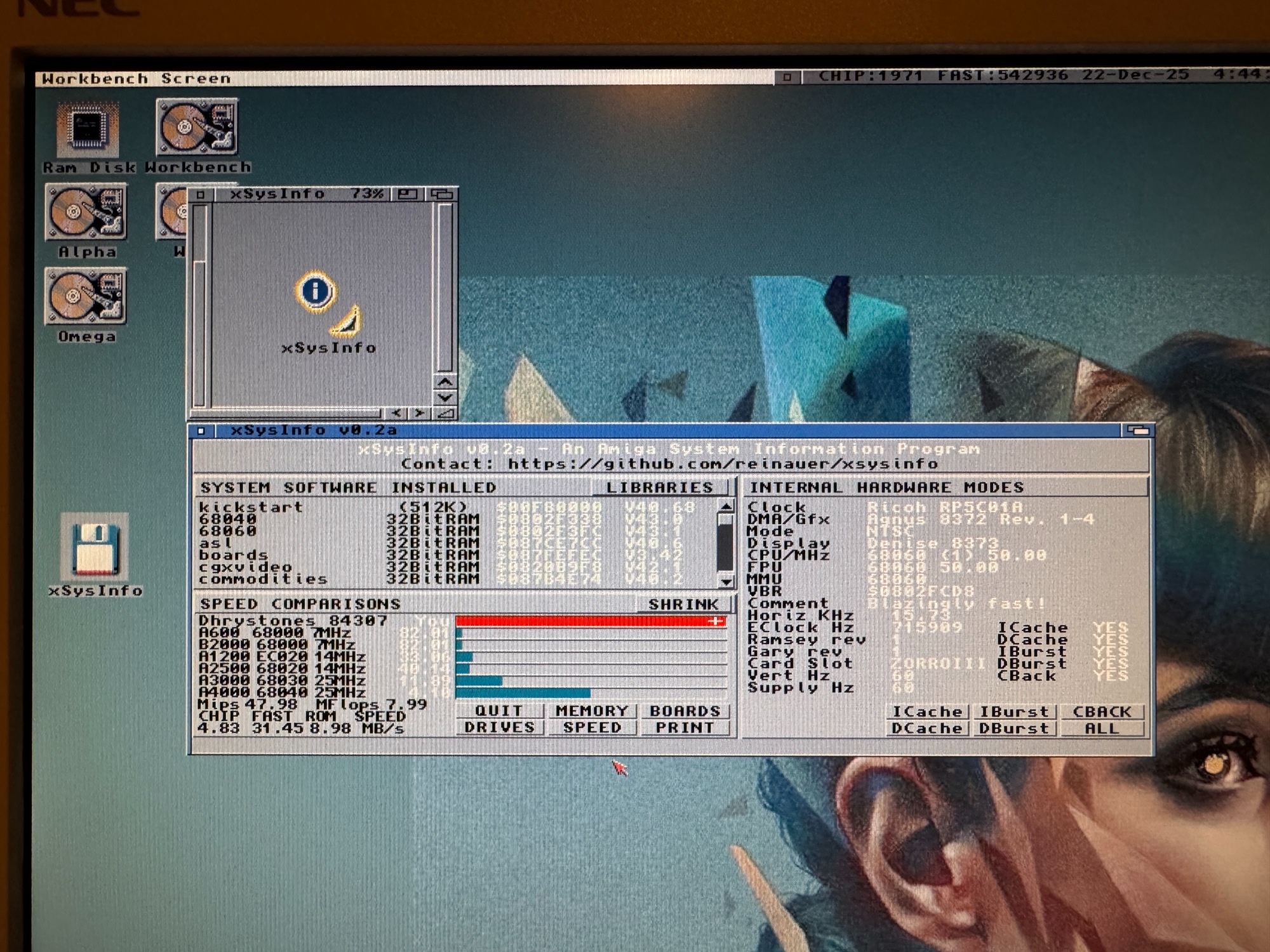Toggle the IBurst button
The width and height of the screenshot is (1270, 952).
tap(1014, 711)
